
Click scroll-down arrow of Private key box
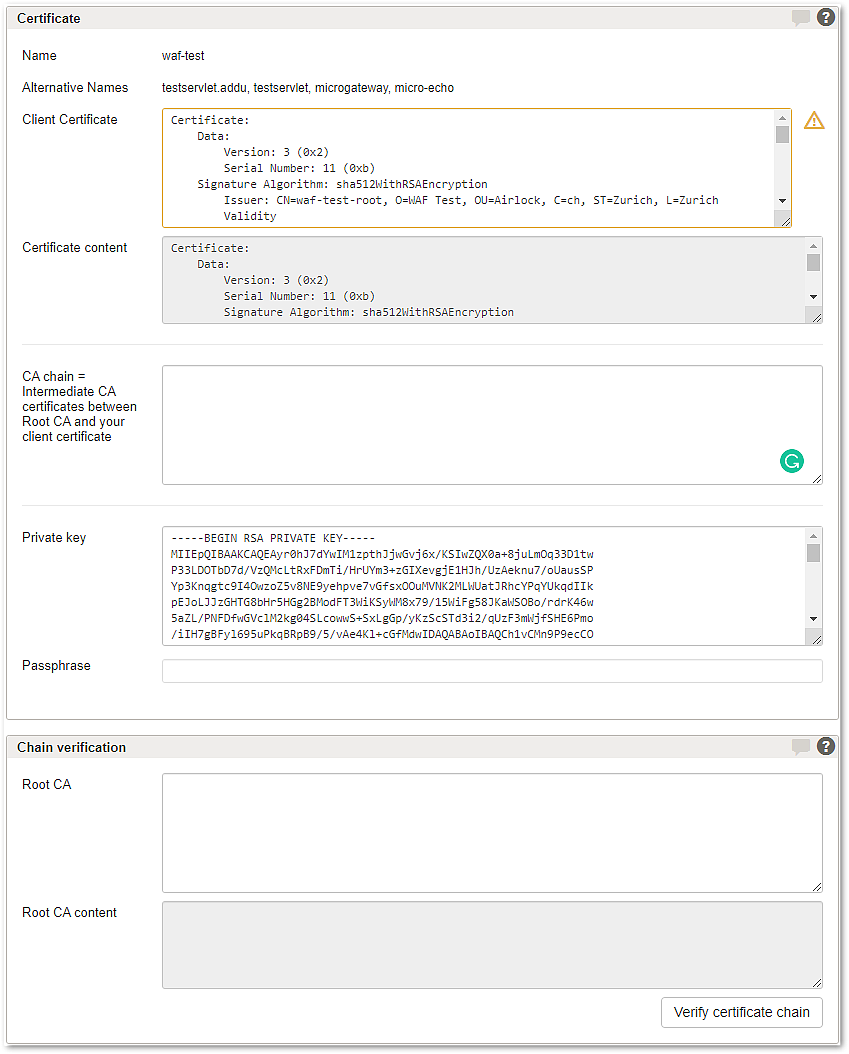813,619
